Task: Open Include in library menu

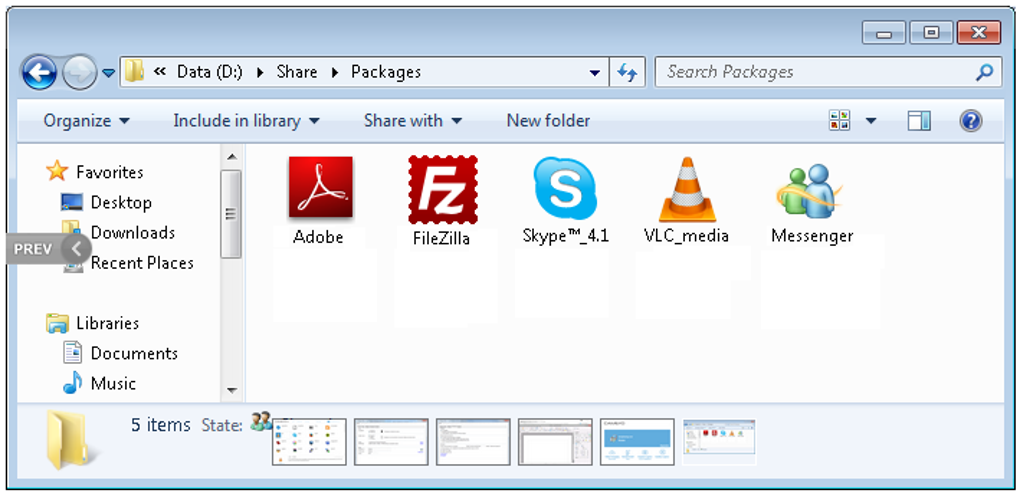Action: 247,120
